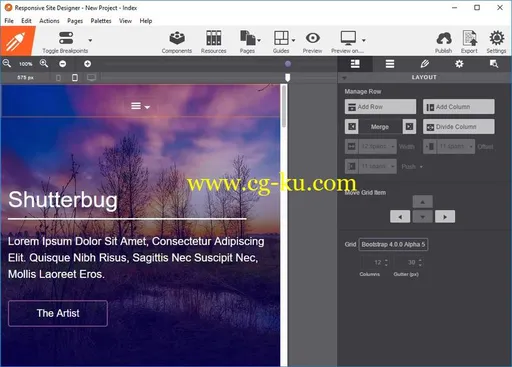Expand the Preview on dropdown arrow
The height and width of the screenshot is (367, 512).
pos(364,40)
